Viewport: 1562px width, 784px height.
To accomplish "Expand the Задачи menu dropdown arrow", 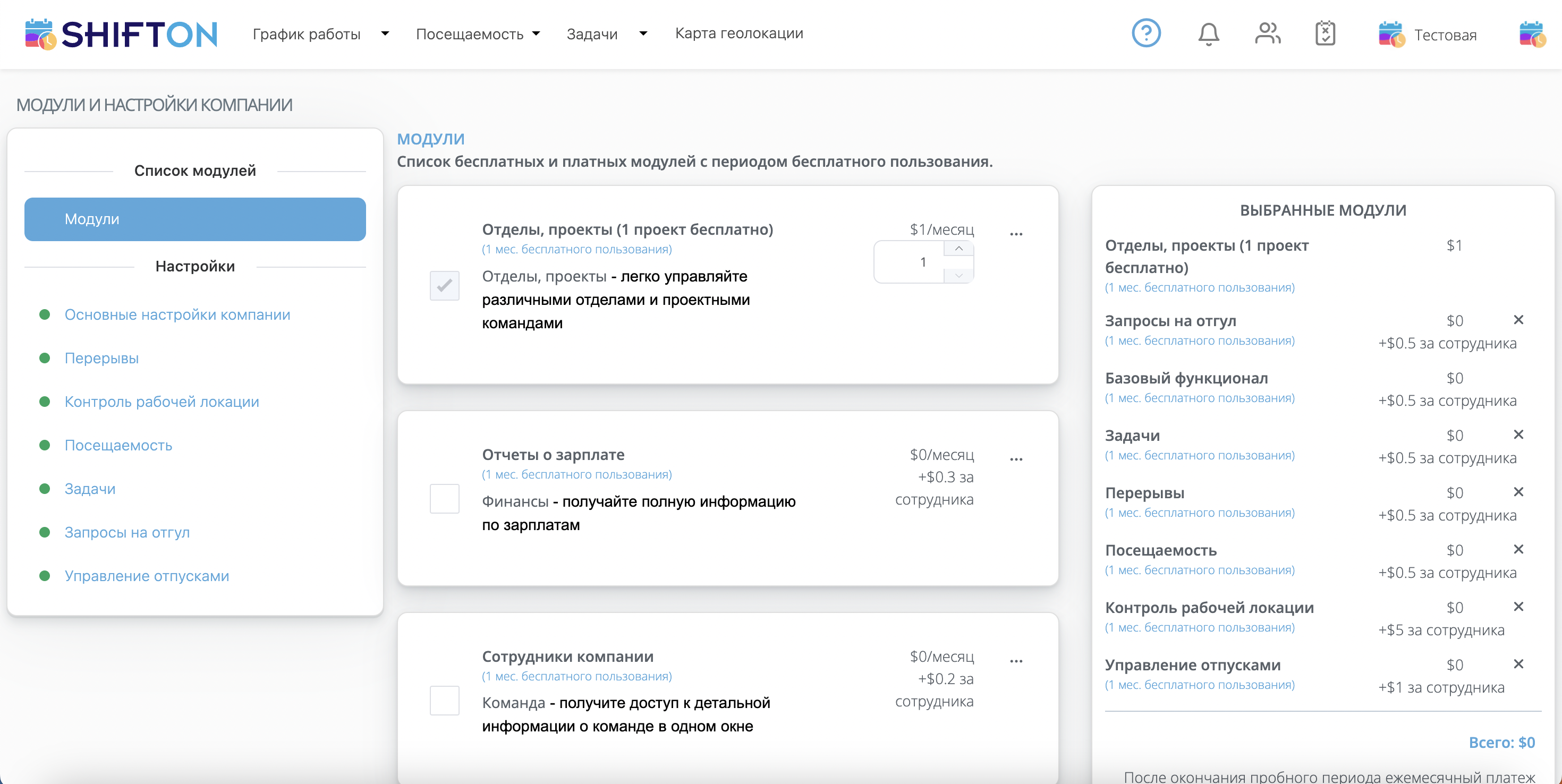I will 643,34.
